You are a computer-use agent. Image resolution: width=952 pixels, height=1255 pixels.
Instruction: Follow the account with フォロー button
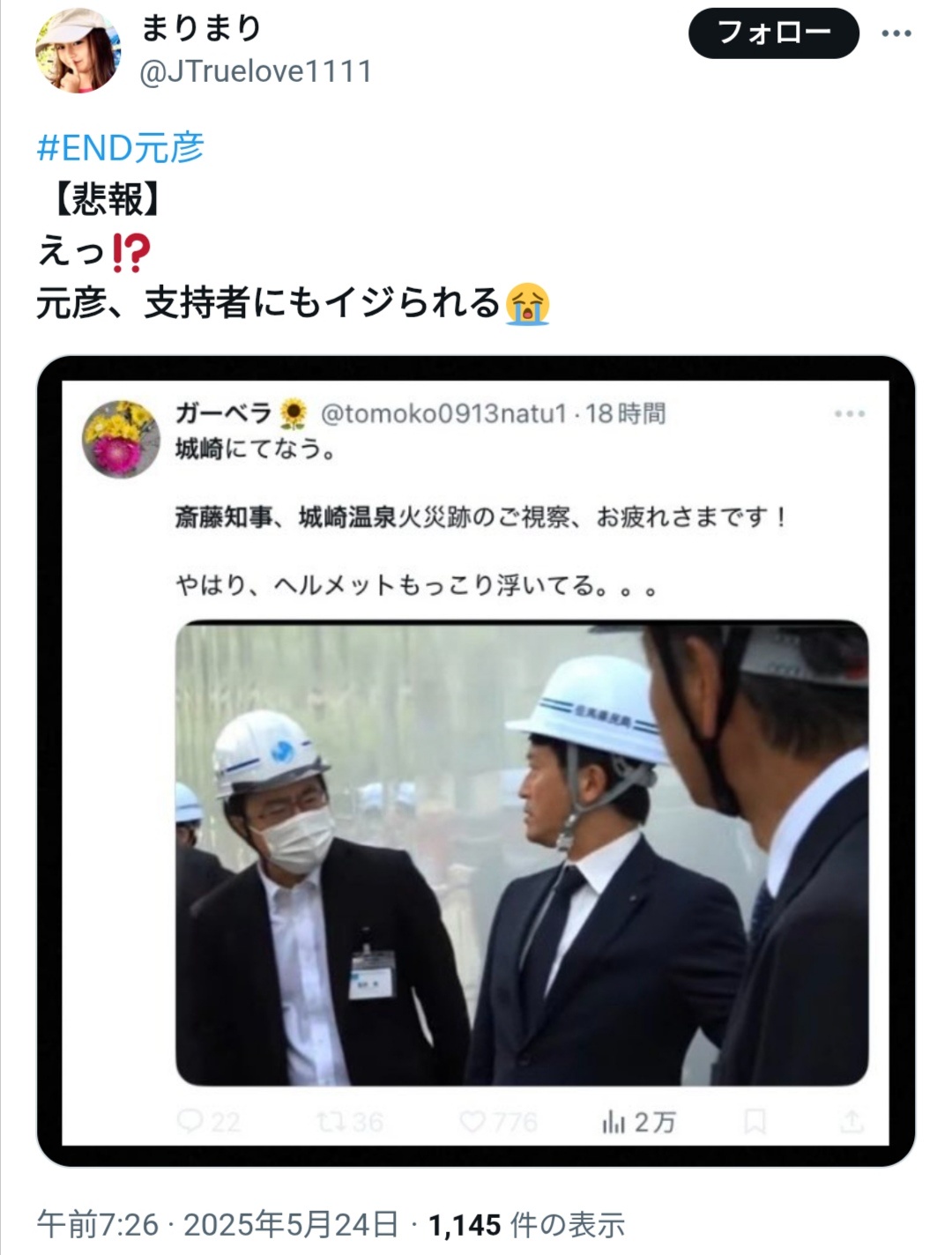[x=773, y=33]
